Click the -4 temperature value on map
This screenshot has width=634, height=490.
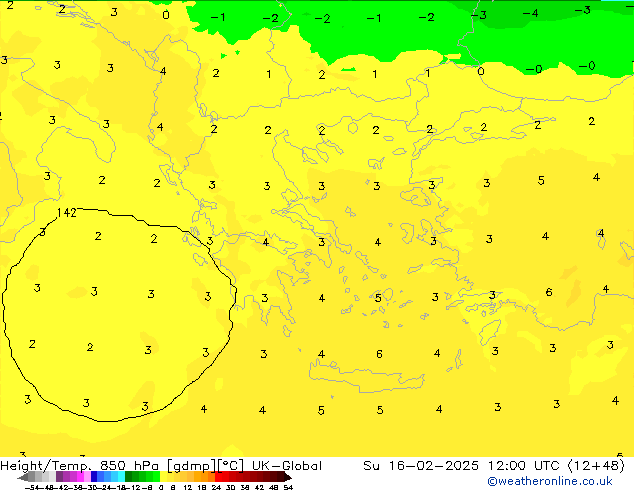(530, 13)
